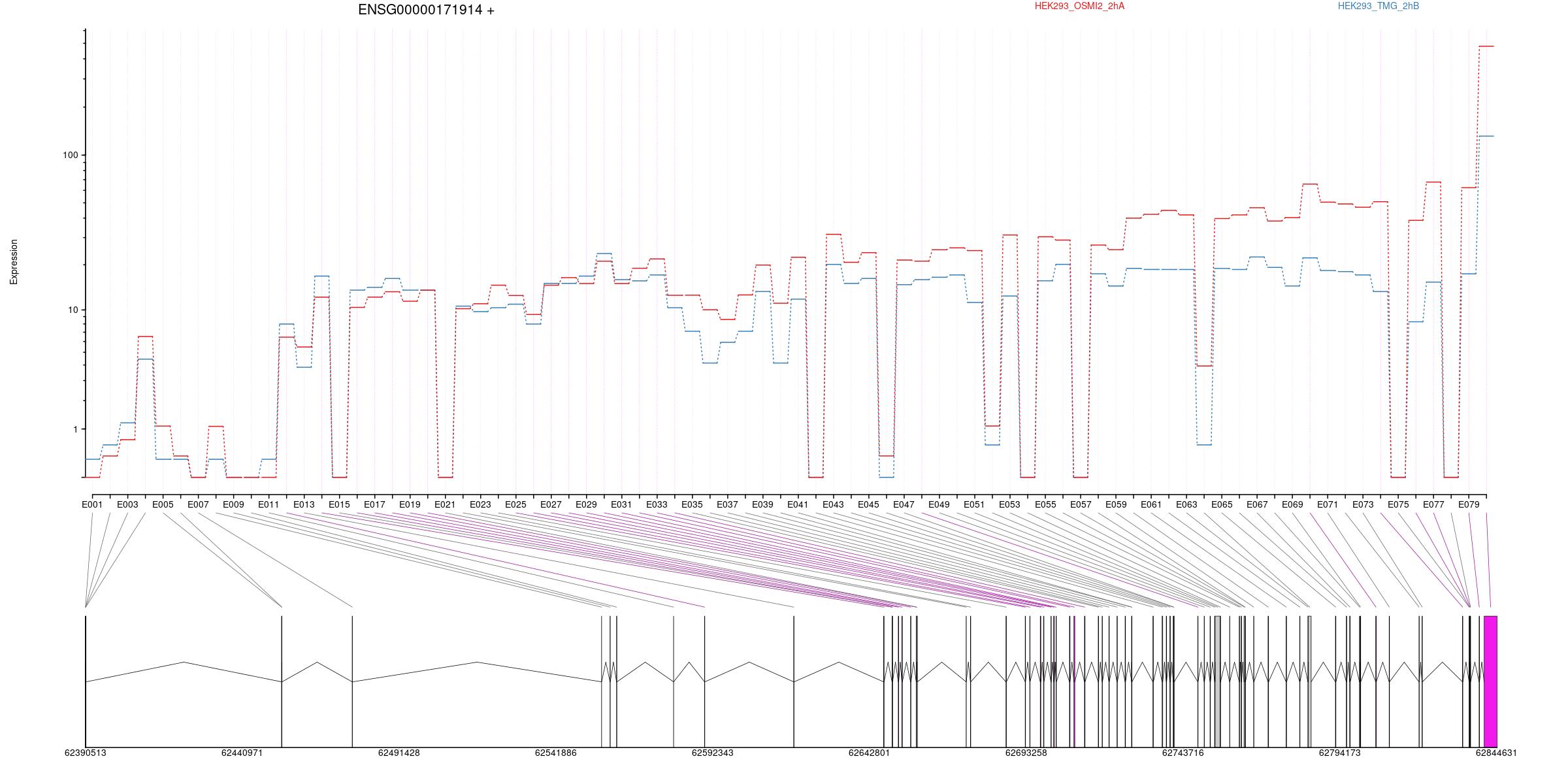1568x784 pixels.
Task: Select exon label E005
Action: (163, 504)
